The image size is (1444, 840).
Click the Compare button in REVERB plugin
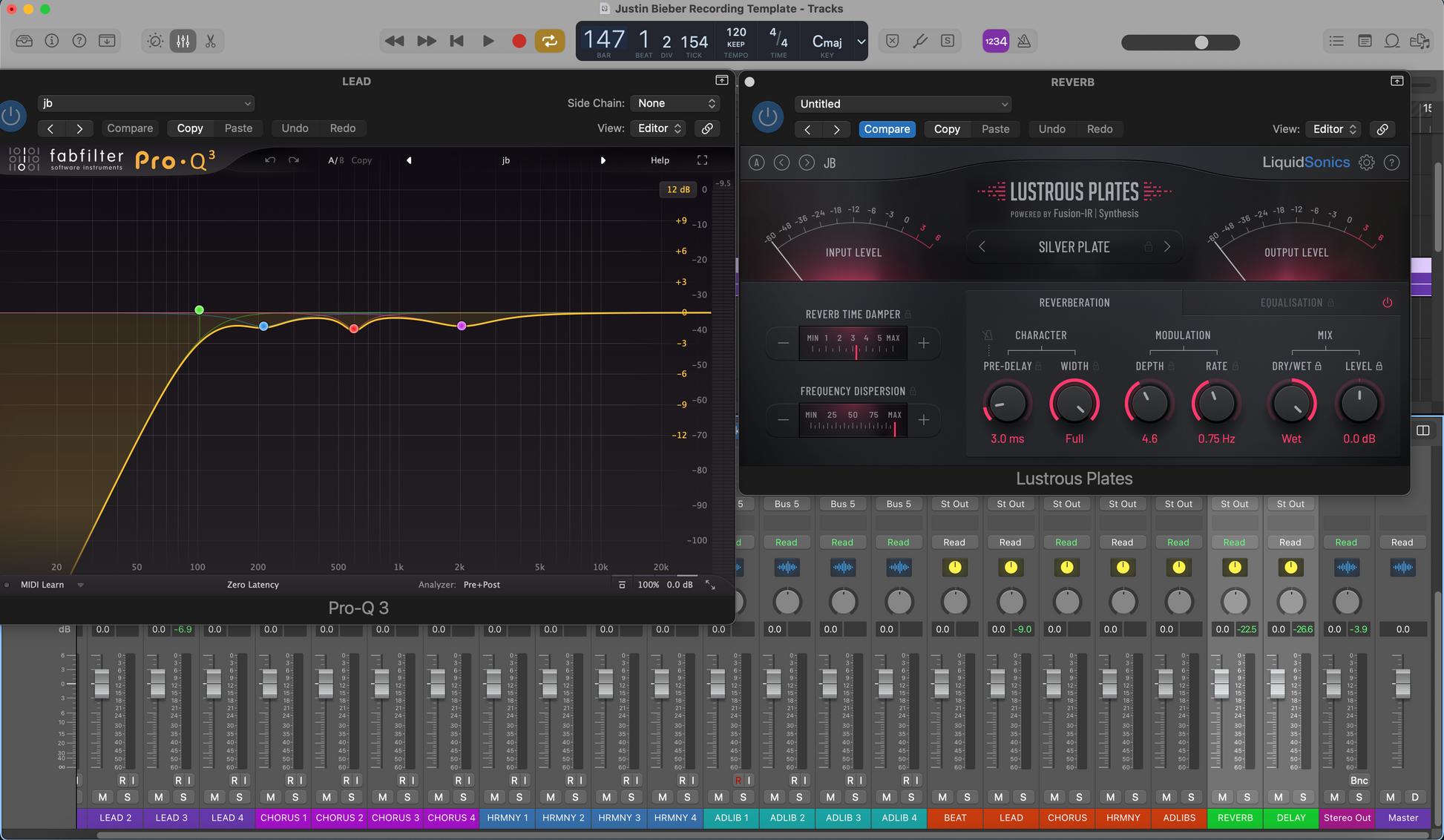(x=886, y=129)
